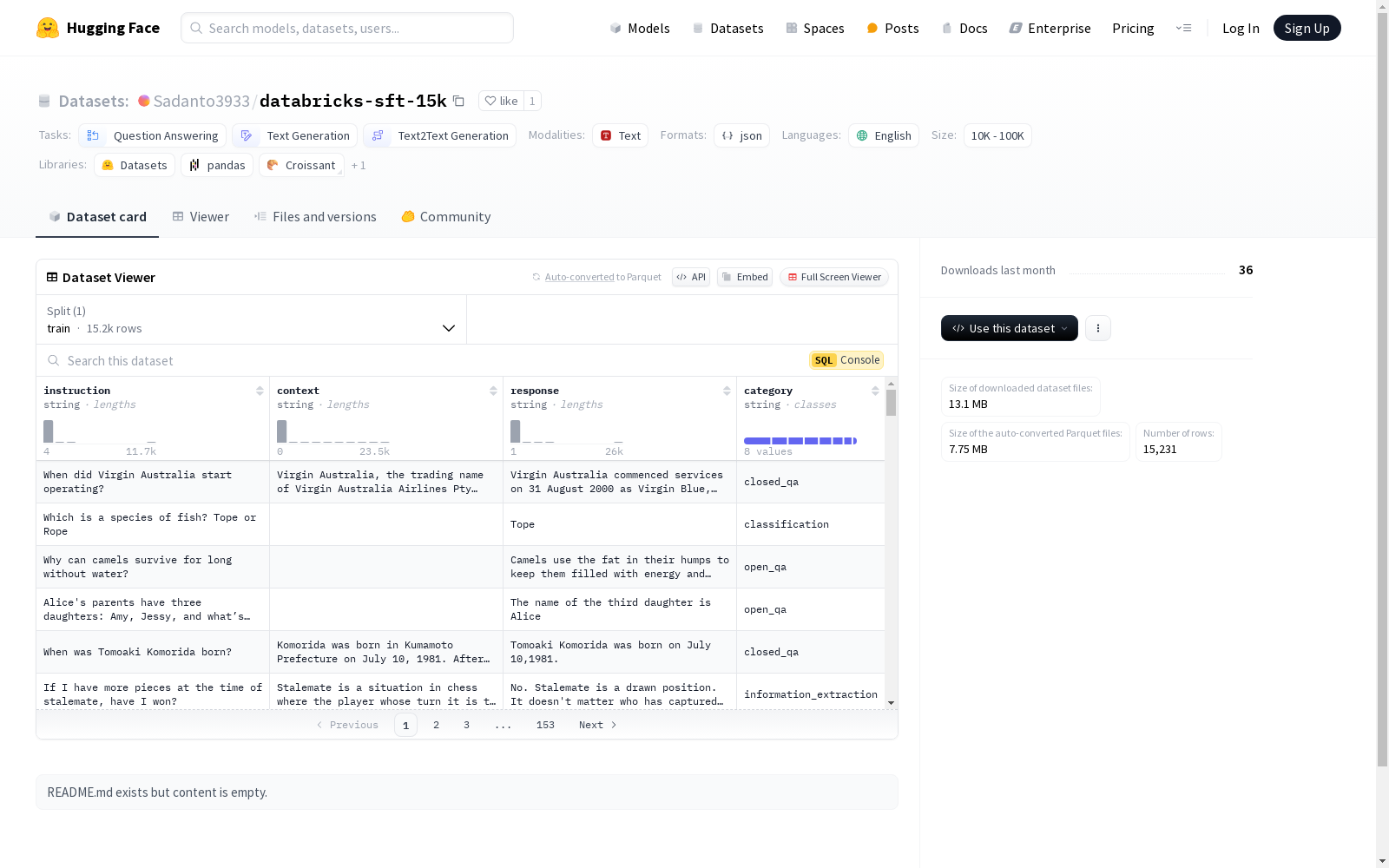Sort the response column
The image size is (1389, 868).
(727, 391)
